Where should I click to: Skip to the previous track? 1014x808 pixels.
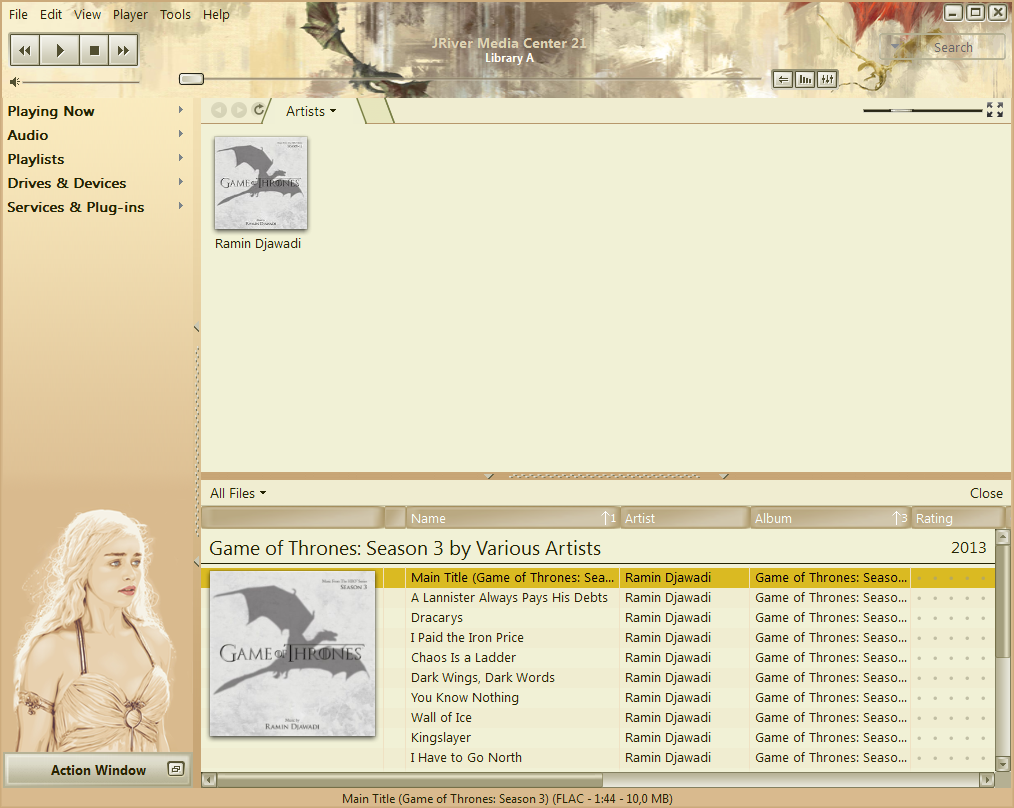tap(25, 50)
